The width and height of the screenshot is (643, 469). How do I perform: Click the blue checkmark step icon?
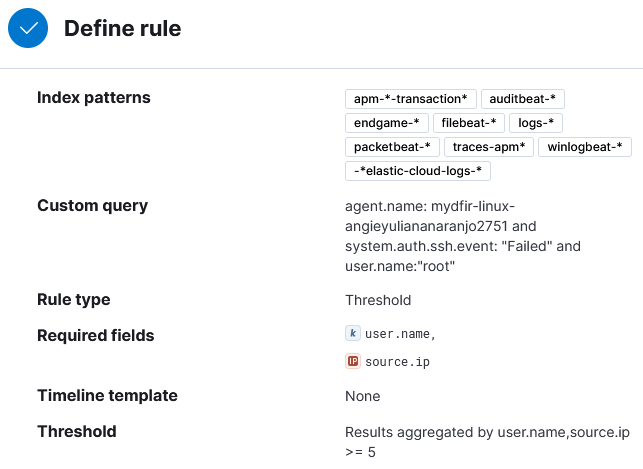pyautogui.click(x=28, y=28)
